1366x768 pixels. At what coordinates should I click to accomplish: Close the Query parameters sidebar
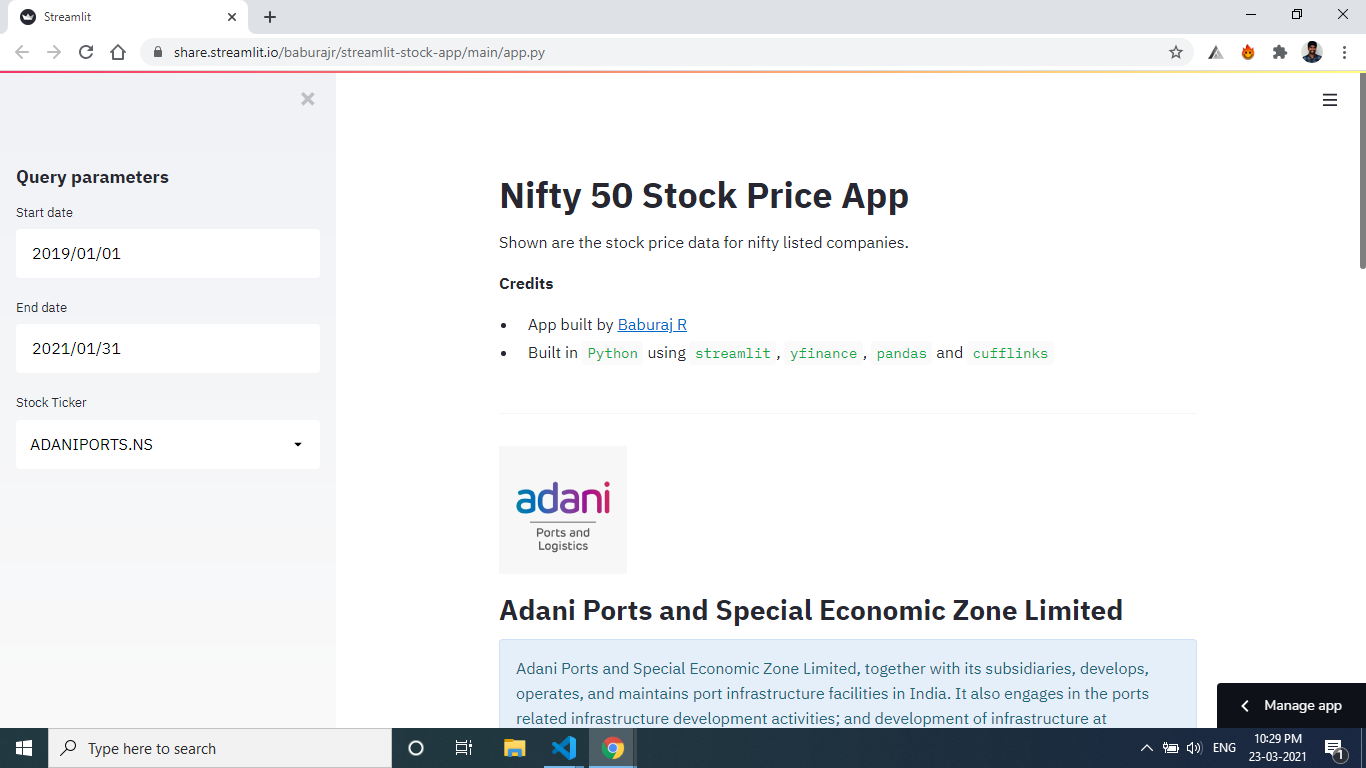tap(308, 99)
